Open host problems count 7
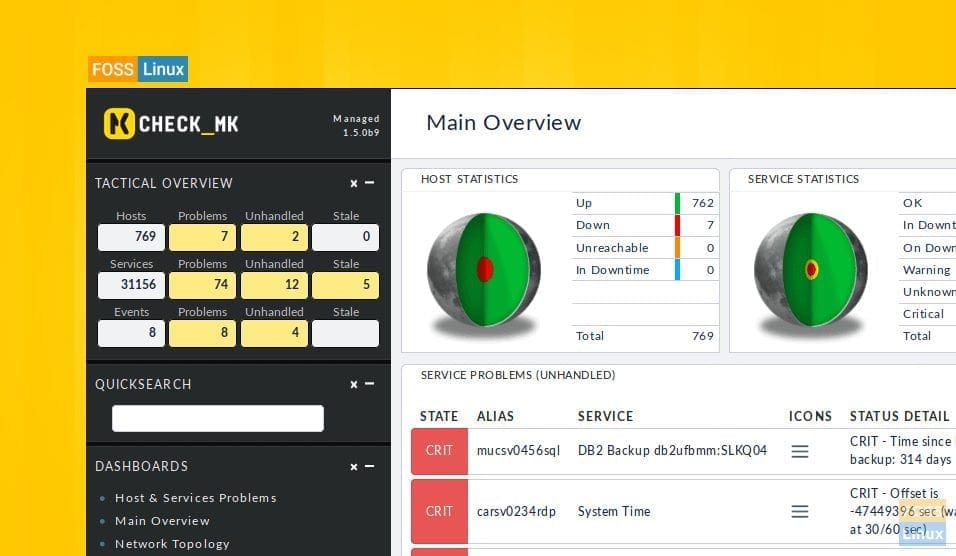Image resolution: width=956 pixels, height=556 pixels. pyautogui.click(x=202, y=237)
